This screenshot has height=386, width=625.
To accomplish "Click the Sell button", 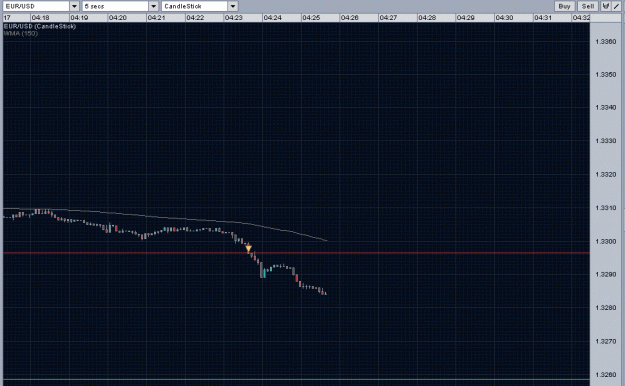I will (x=588, y=6).
